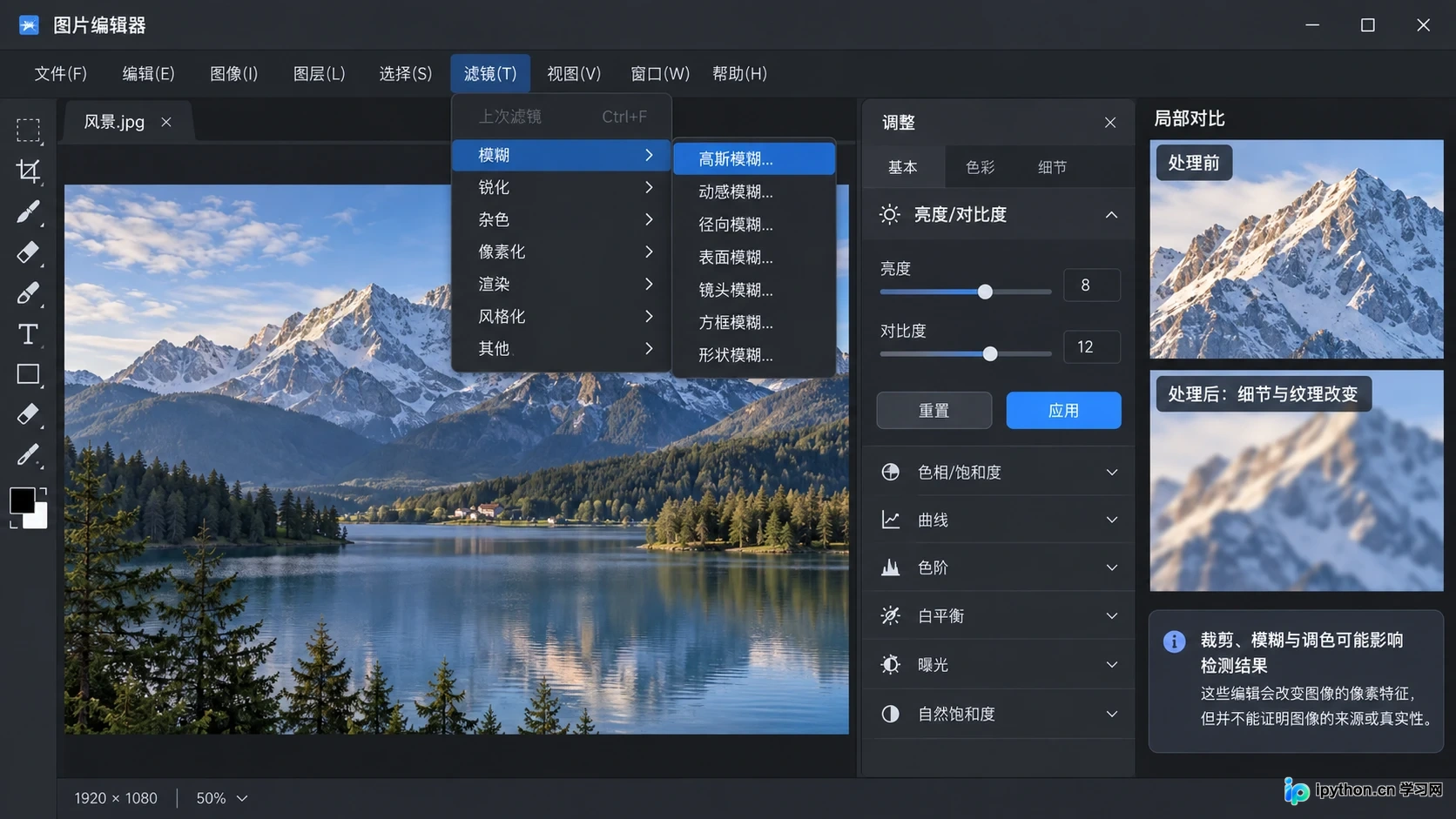Switch to the 色彩 tab
1456x819 pixels.
tap(980, 167)
